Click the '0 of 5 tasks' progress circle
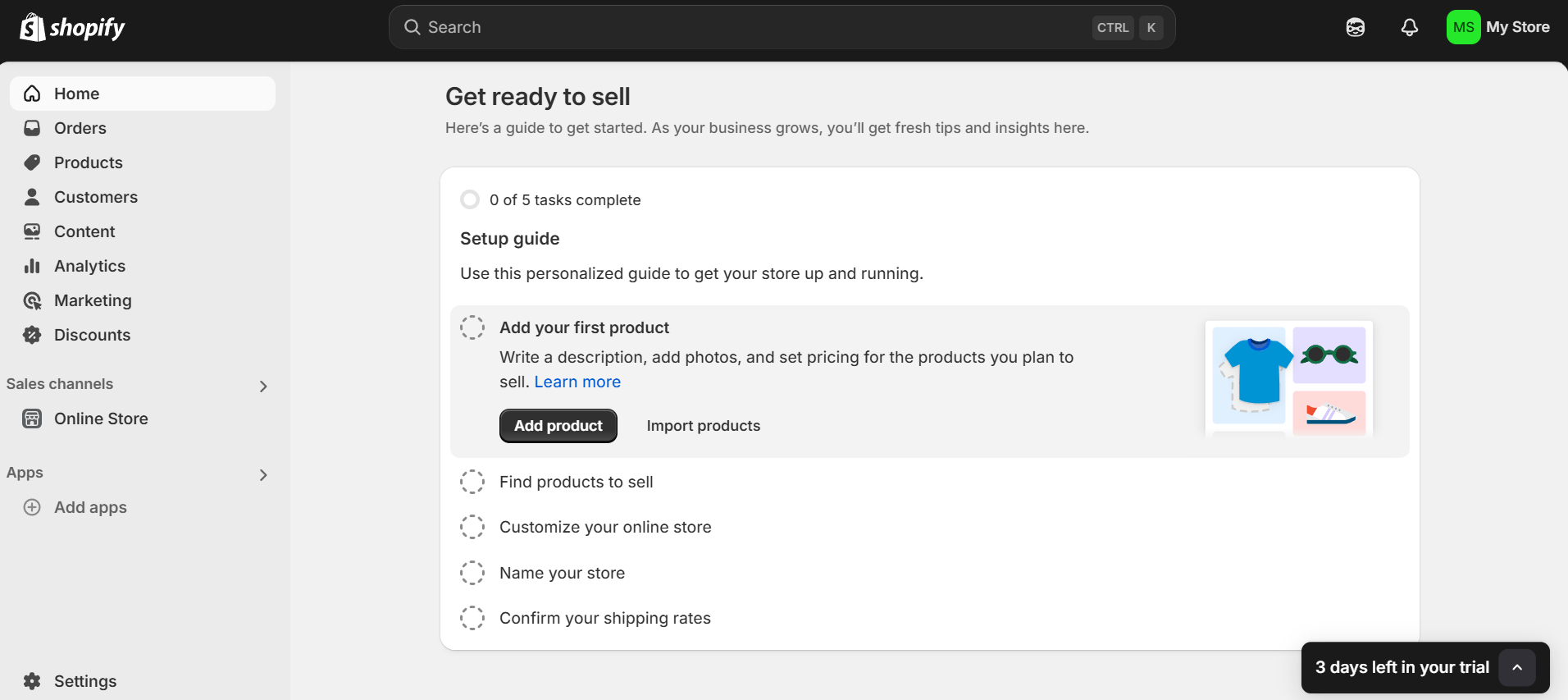 pos(470,199)
